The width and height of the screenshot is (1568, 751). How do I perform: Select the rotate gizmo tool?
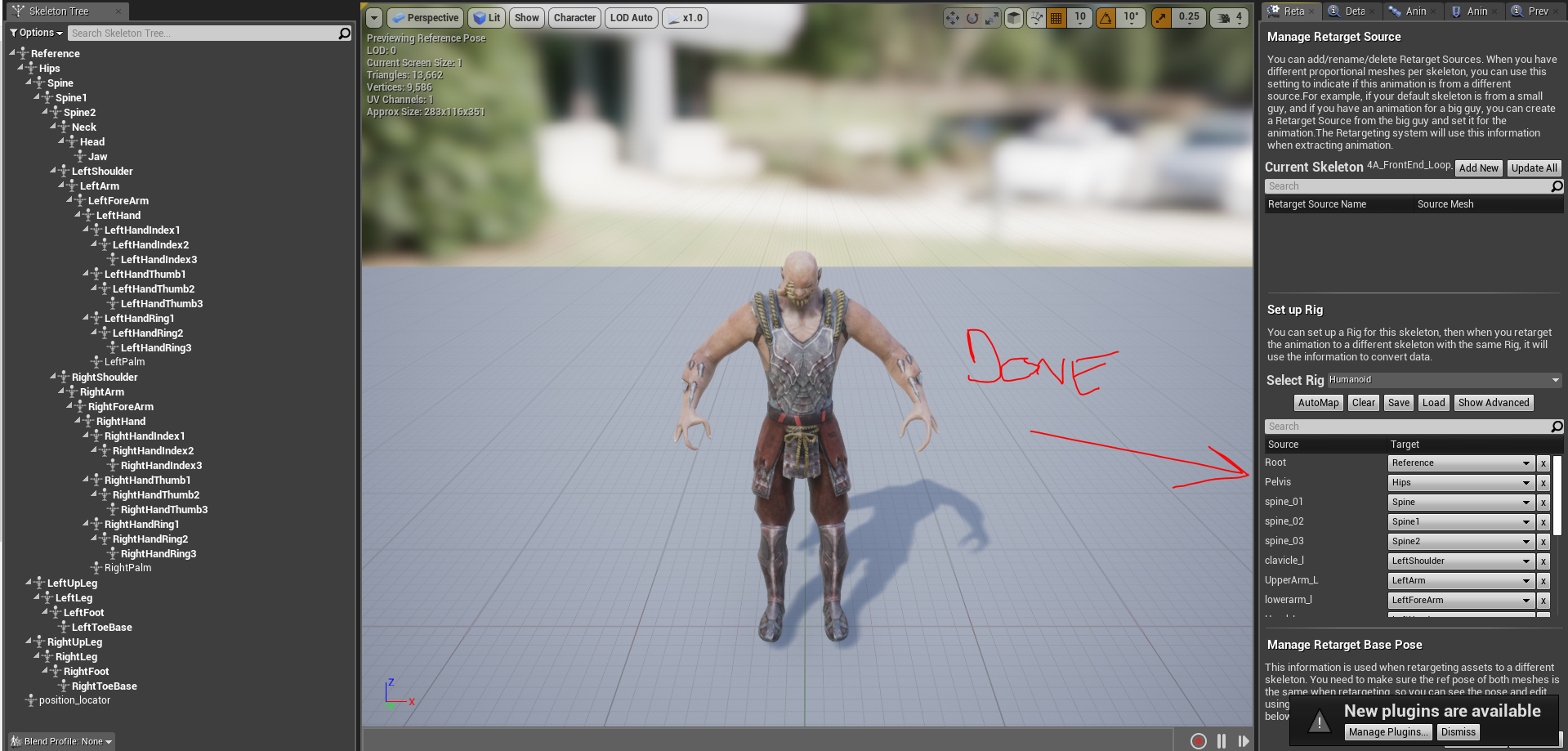pos(972,18)
